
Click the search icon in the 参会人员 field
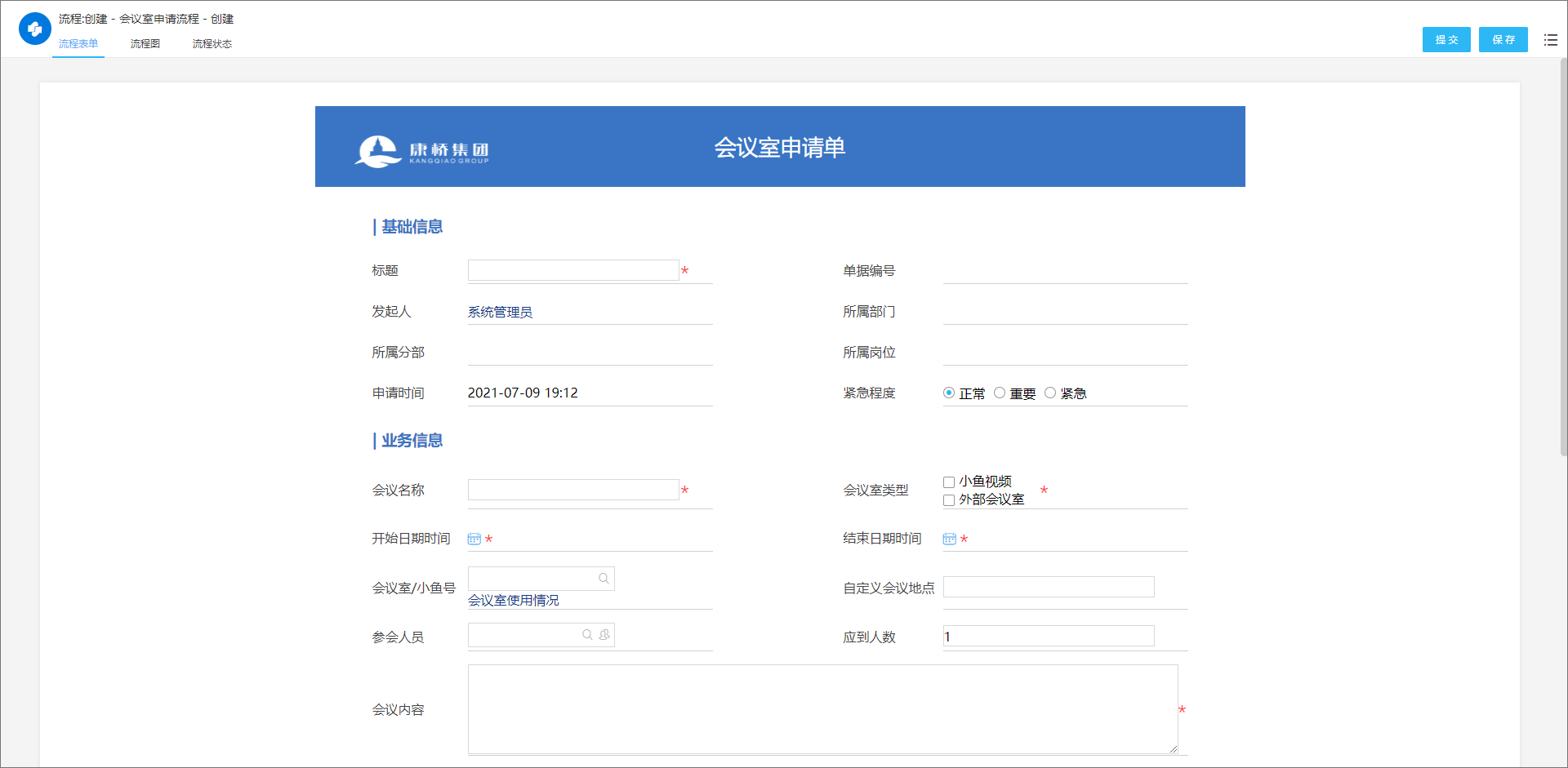587,634
